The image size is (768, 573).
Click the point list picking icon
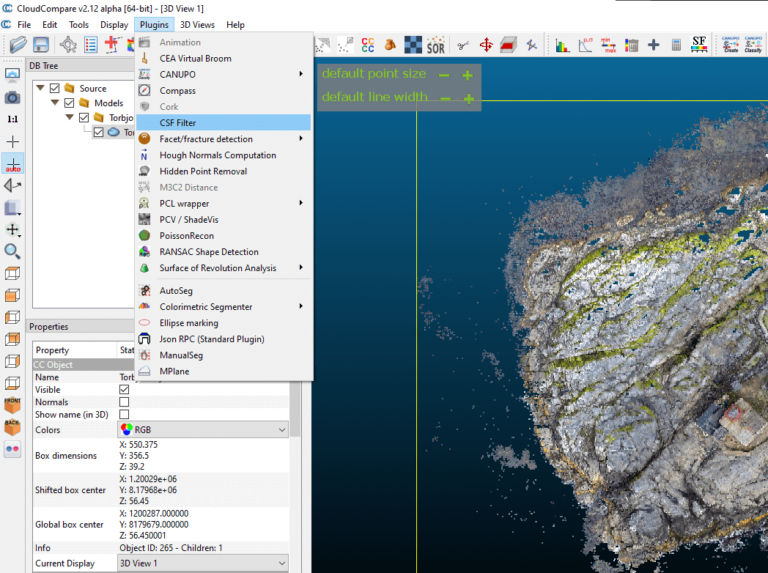pos(91,45)
